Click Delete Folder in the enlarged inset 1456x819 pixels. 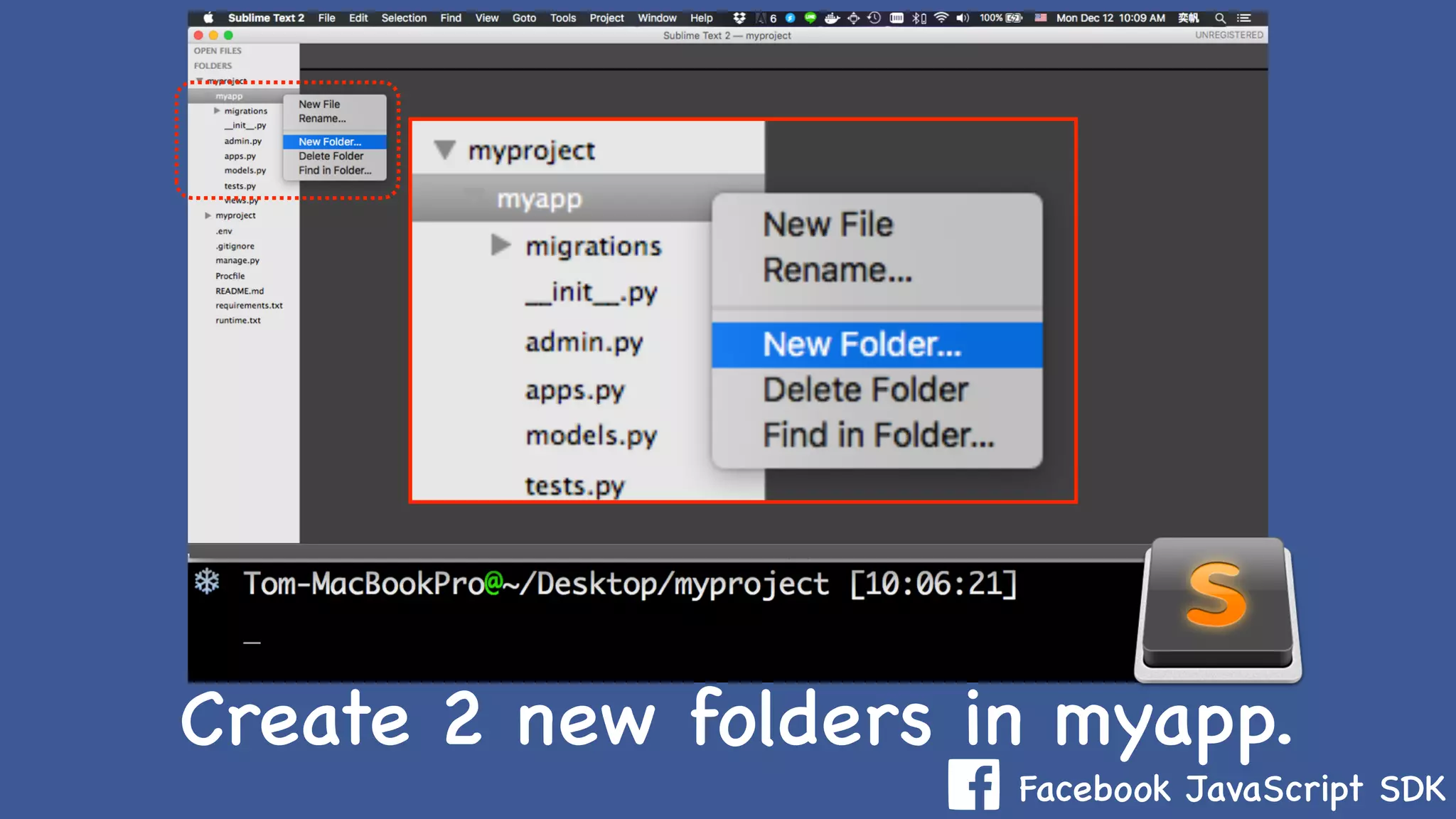(x=877, y=390)
